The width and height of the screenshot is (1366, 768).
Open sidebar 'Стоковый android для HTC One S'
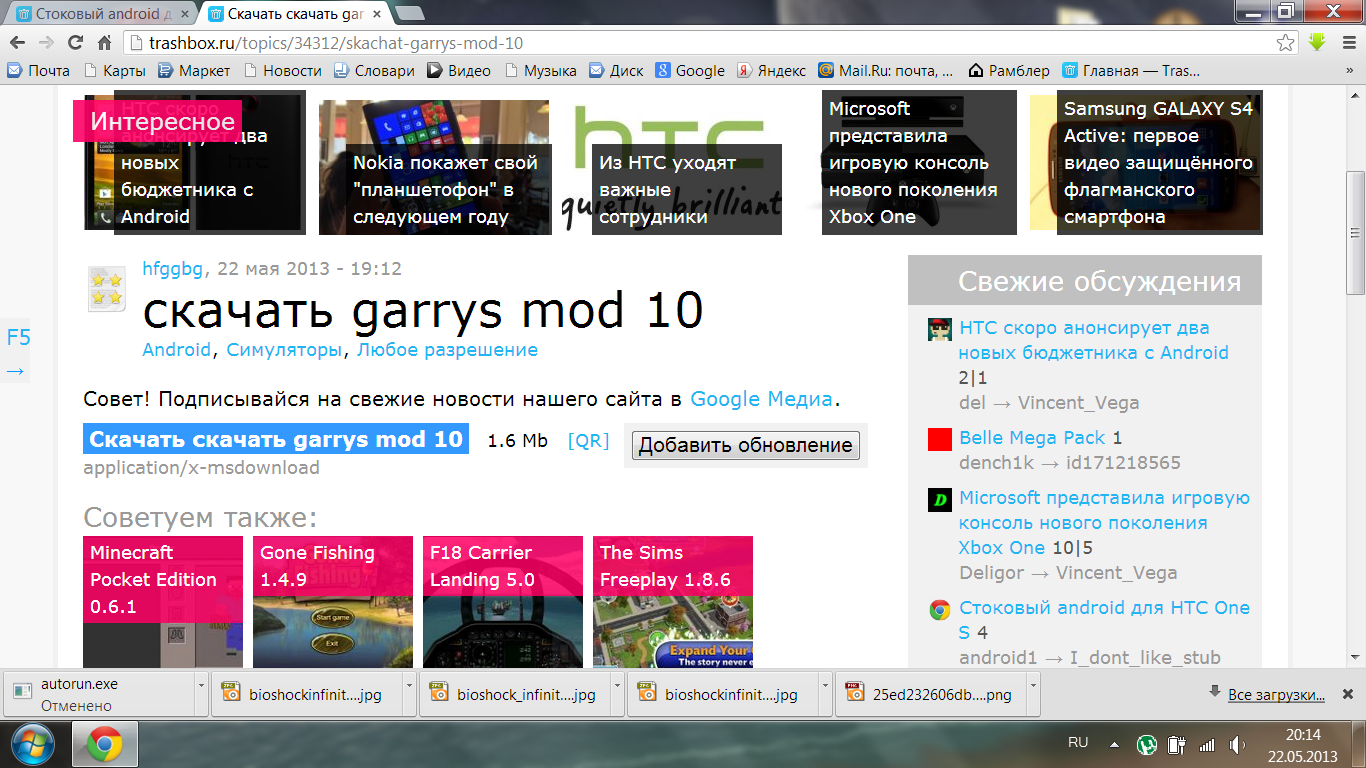(1104, 619)
